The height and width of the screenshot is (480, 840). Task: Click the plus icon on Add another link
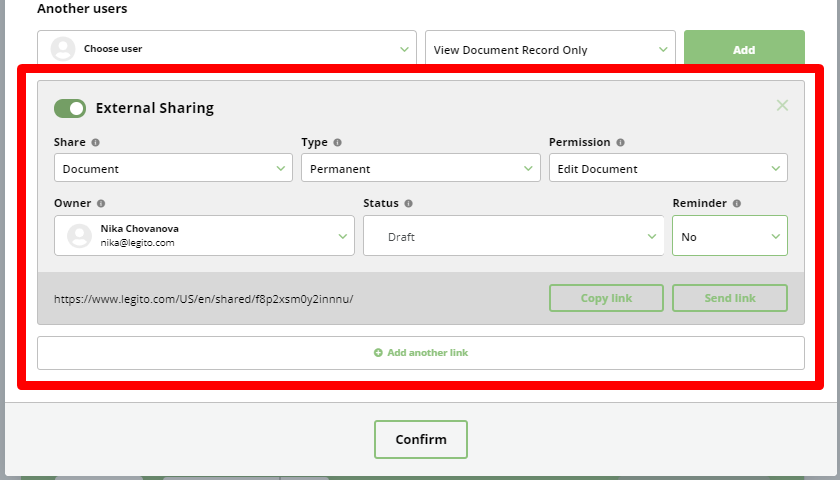tap(378, 352)
